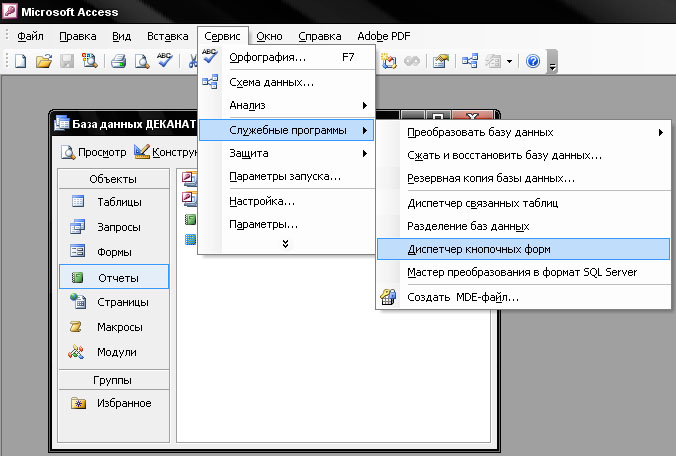Open the Вид menu
This screenshot has width=676, height=456.
pyautogui.click(x=121, y=36)
